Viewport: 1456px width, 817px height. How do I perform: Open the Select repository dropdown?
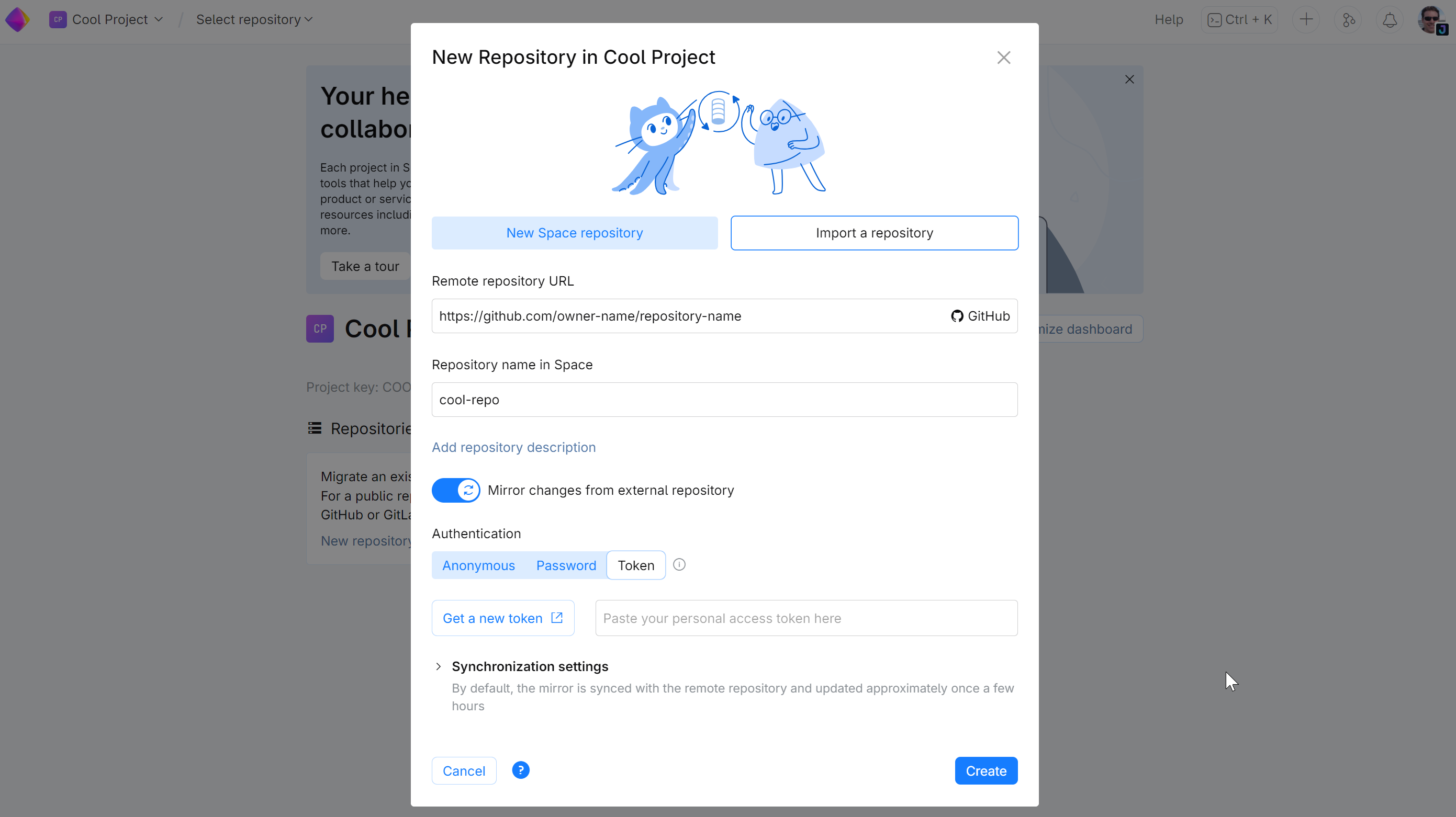[x=253, y=19]
